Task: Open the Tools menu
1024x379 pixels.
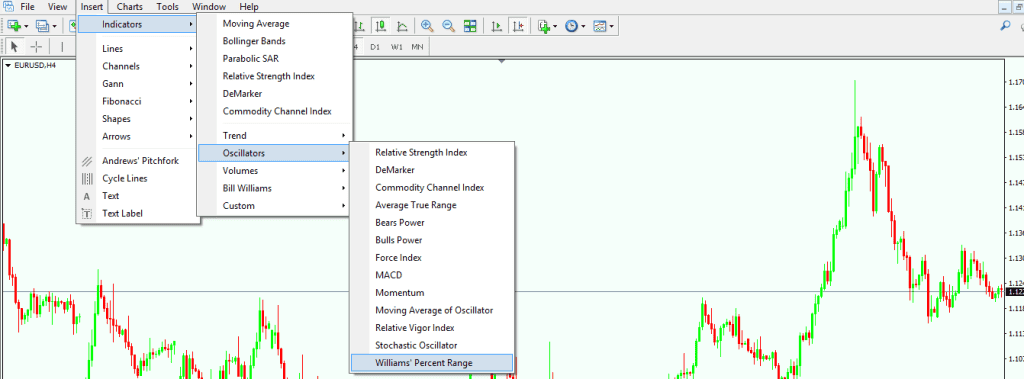Action: (x=167, y=7)
